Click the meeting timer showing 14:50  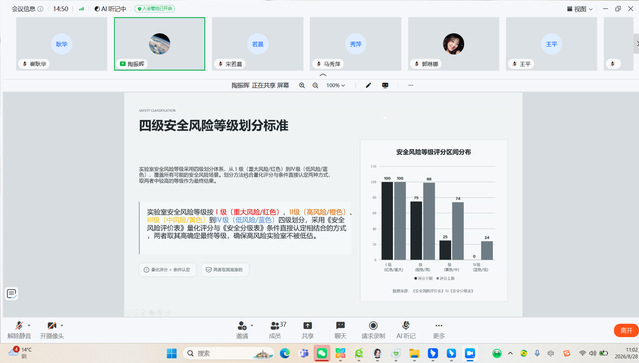(x=61, y=9)
